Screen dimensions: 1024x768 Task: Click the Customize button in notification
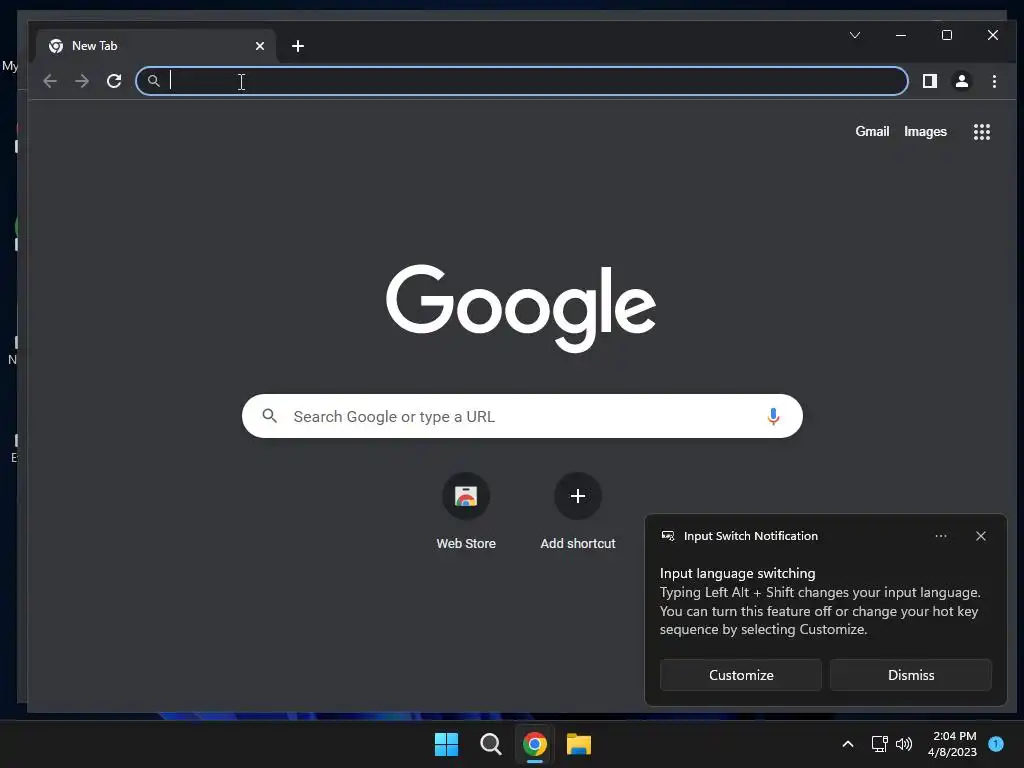pyautogui.click(x=741, y=675)
